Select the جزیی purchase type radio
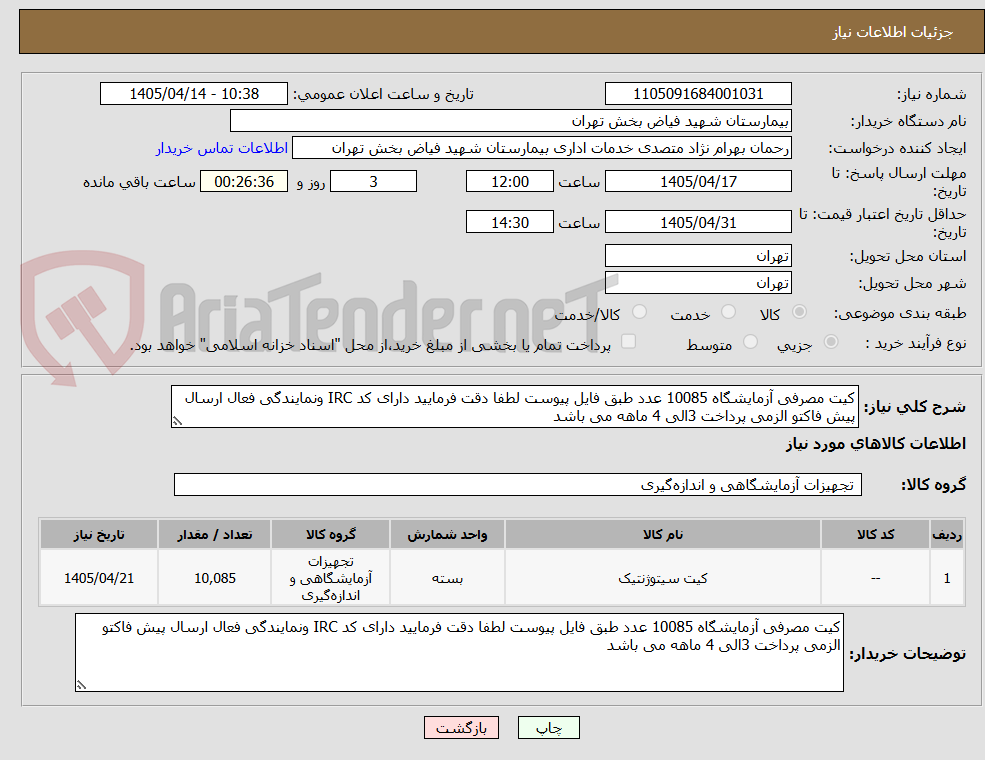This screenshot has height=760, width=985. pyautogui.click(x=830, y=342)
